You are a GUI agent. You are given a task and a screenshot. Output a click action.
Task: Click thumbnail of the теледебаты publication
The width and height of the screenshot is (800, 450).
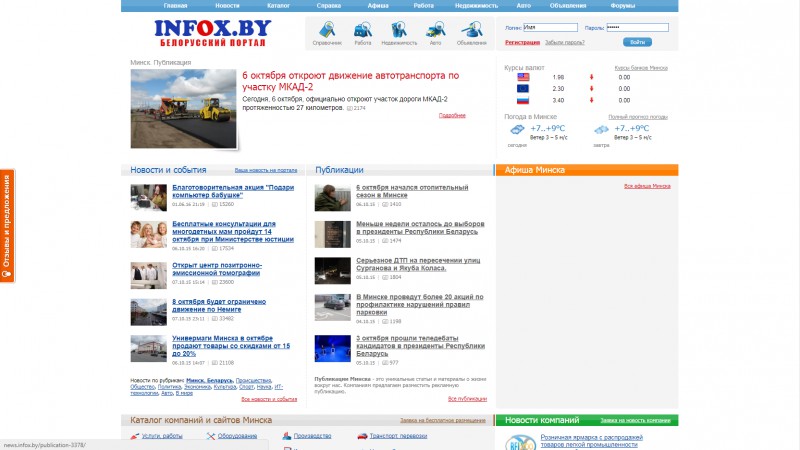[x=333, y=348]
